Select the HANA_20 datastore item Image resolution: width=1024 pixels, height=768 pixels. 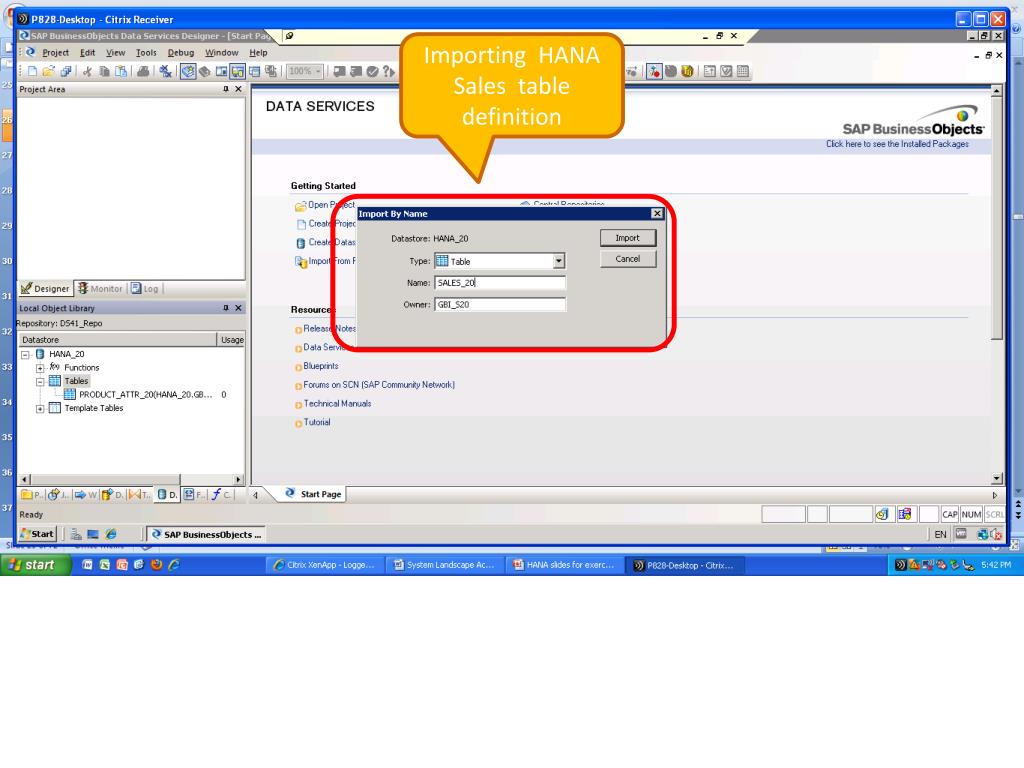67,354
